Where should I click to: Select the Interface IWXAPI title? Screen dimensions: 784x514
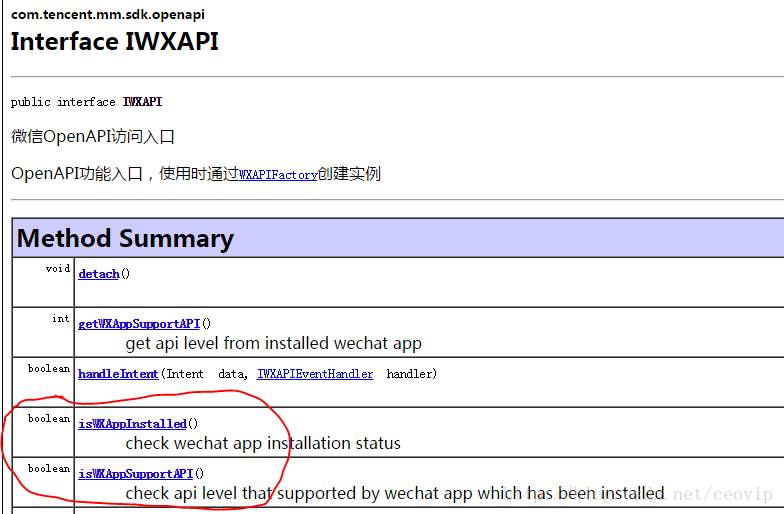click(x=114, y=42)
